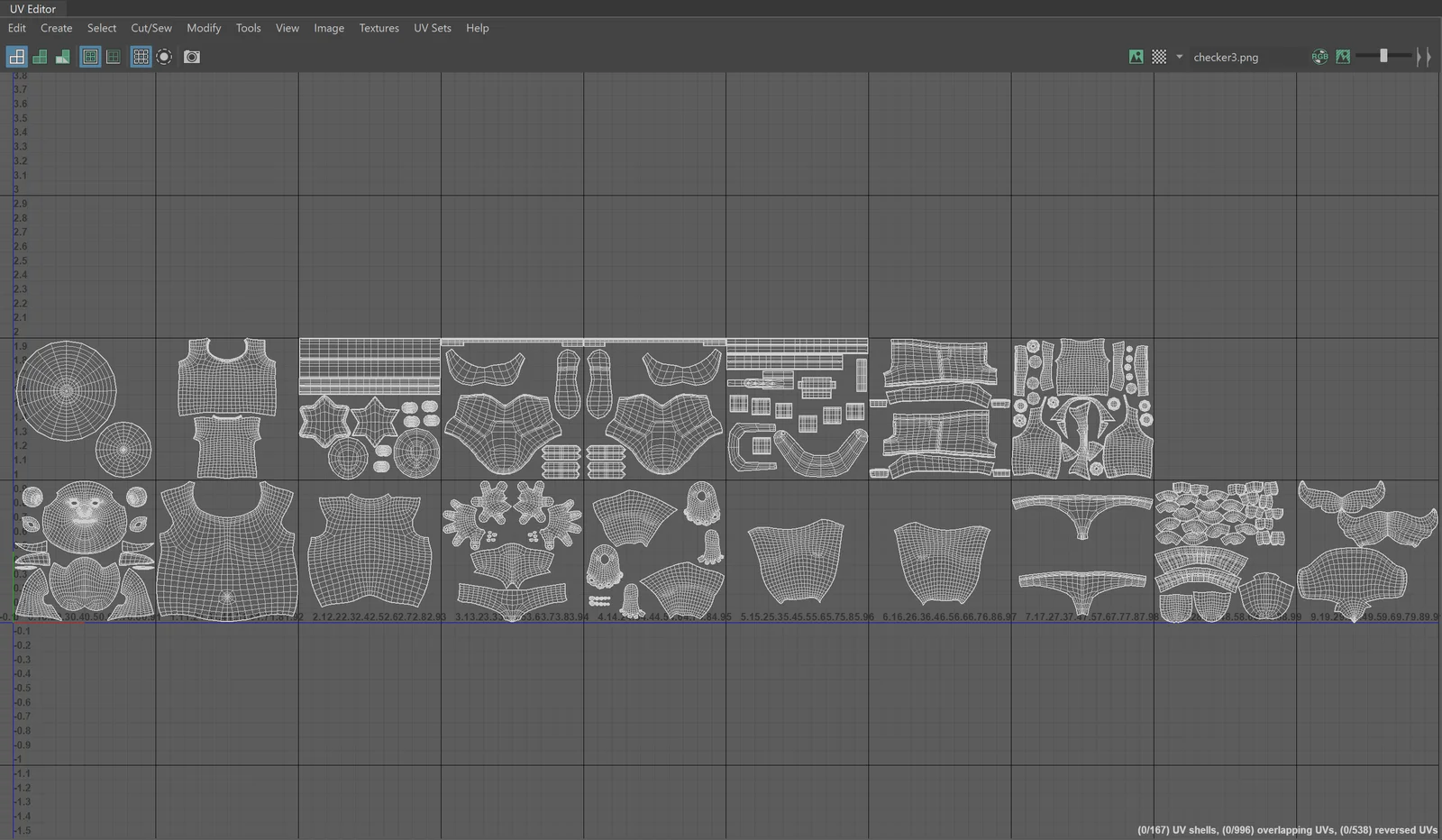
Task: Toggle the UV grid display icon
Action: pos(141,57)
